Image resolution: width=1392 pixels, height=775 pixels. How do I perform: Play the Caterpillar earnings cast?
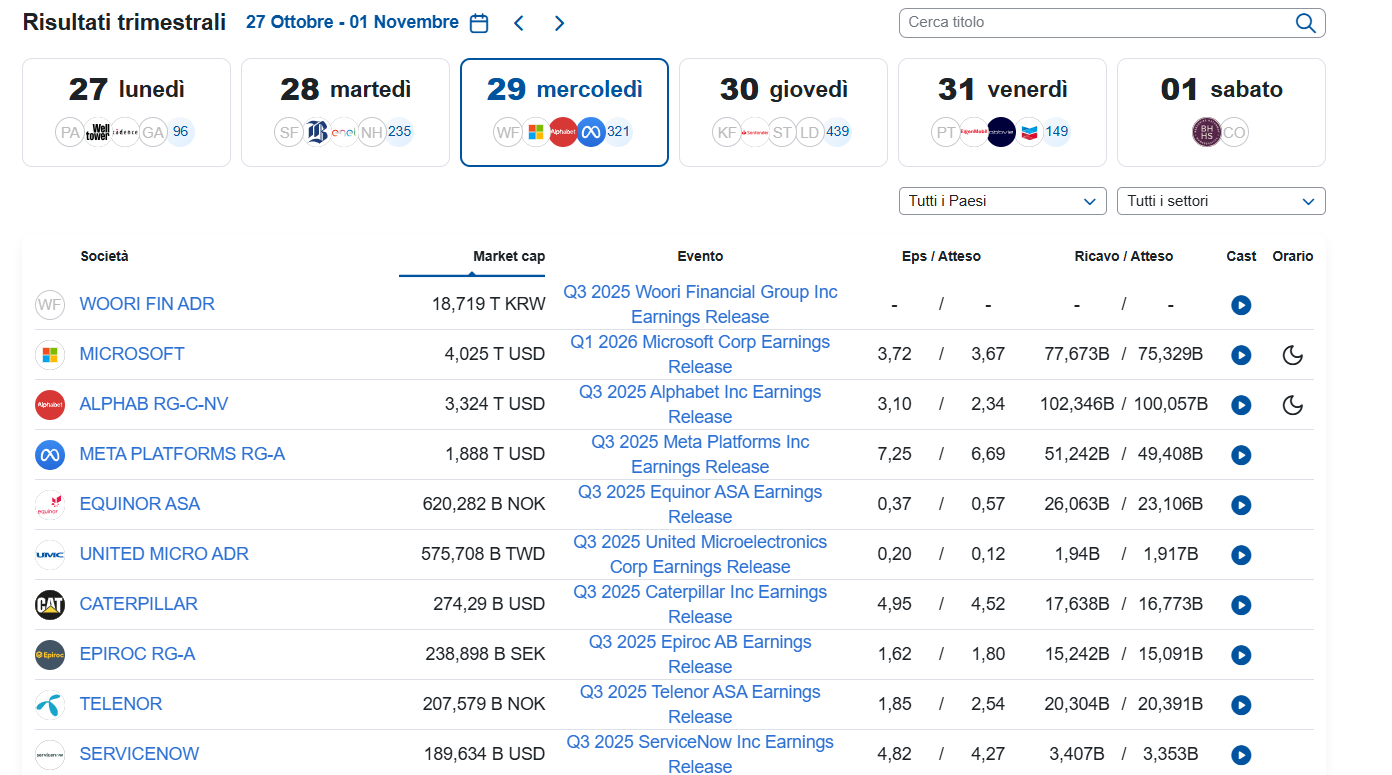pos(1241,605)
